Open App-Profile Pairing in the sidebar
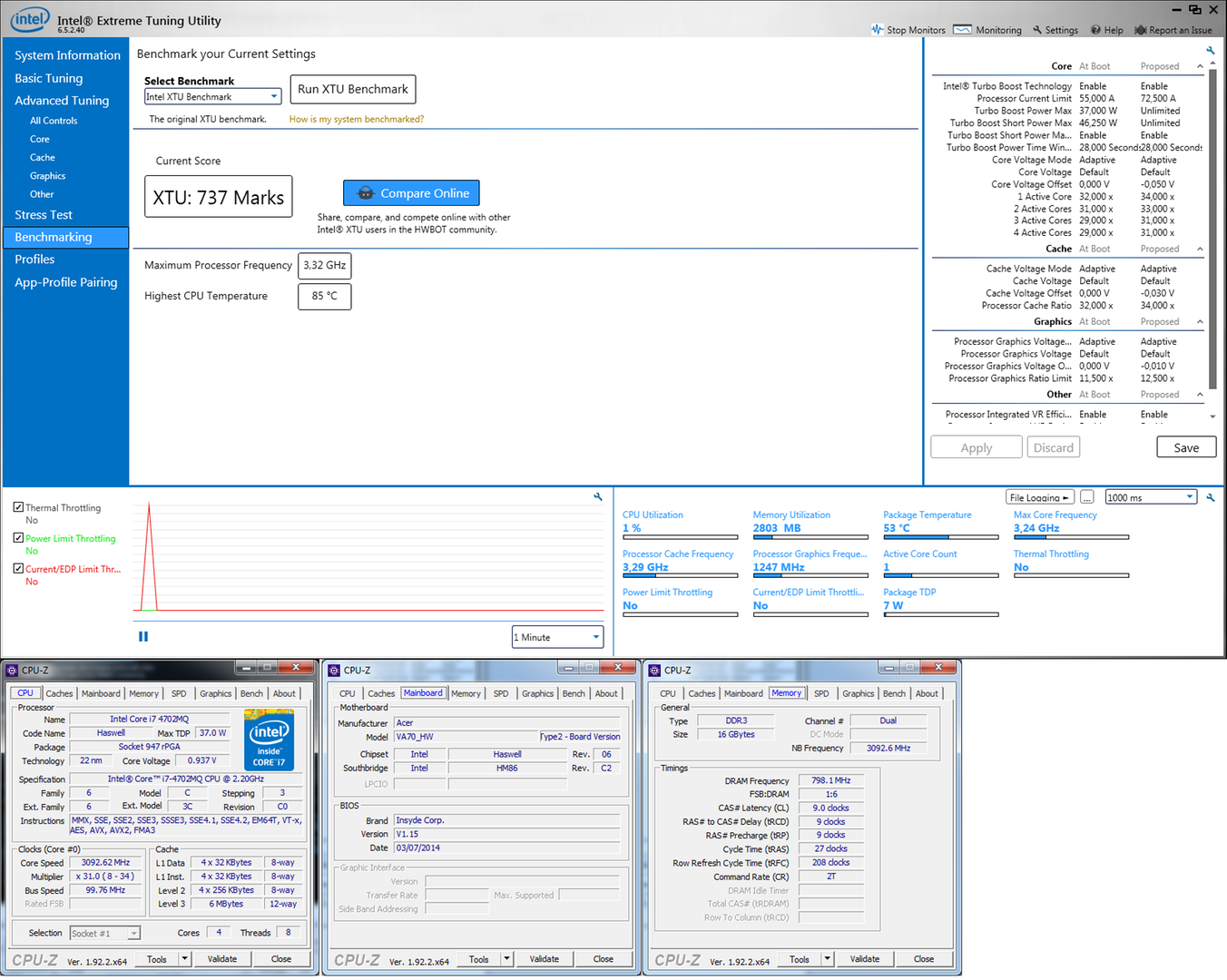 [65, 282]
